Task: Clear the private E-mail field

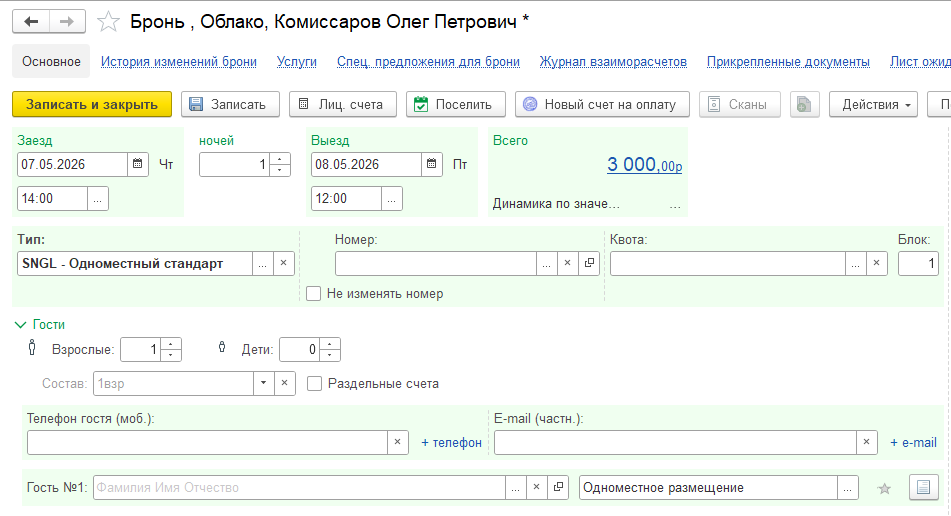Action: coord(866,443)
